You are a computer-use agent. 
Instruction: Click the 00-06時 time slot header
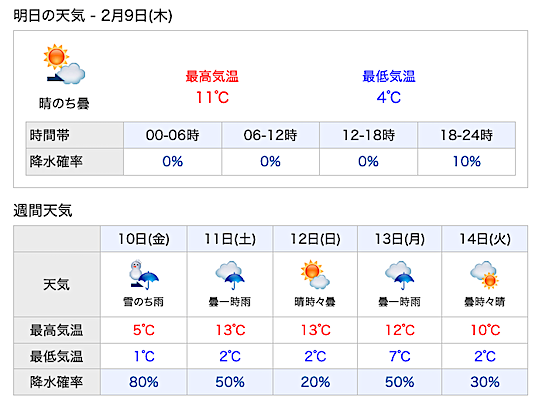[x=173, y=135]
